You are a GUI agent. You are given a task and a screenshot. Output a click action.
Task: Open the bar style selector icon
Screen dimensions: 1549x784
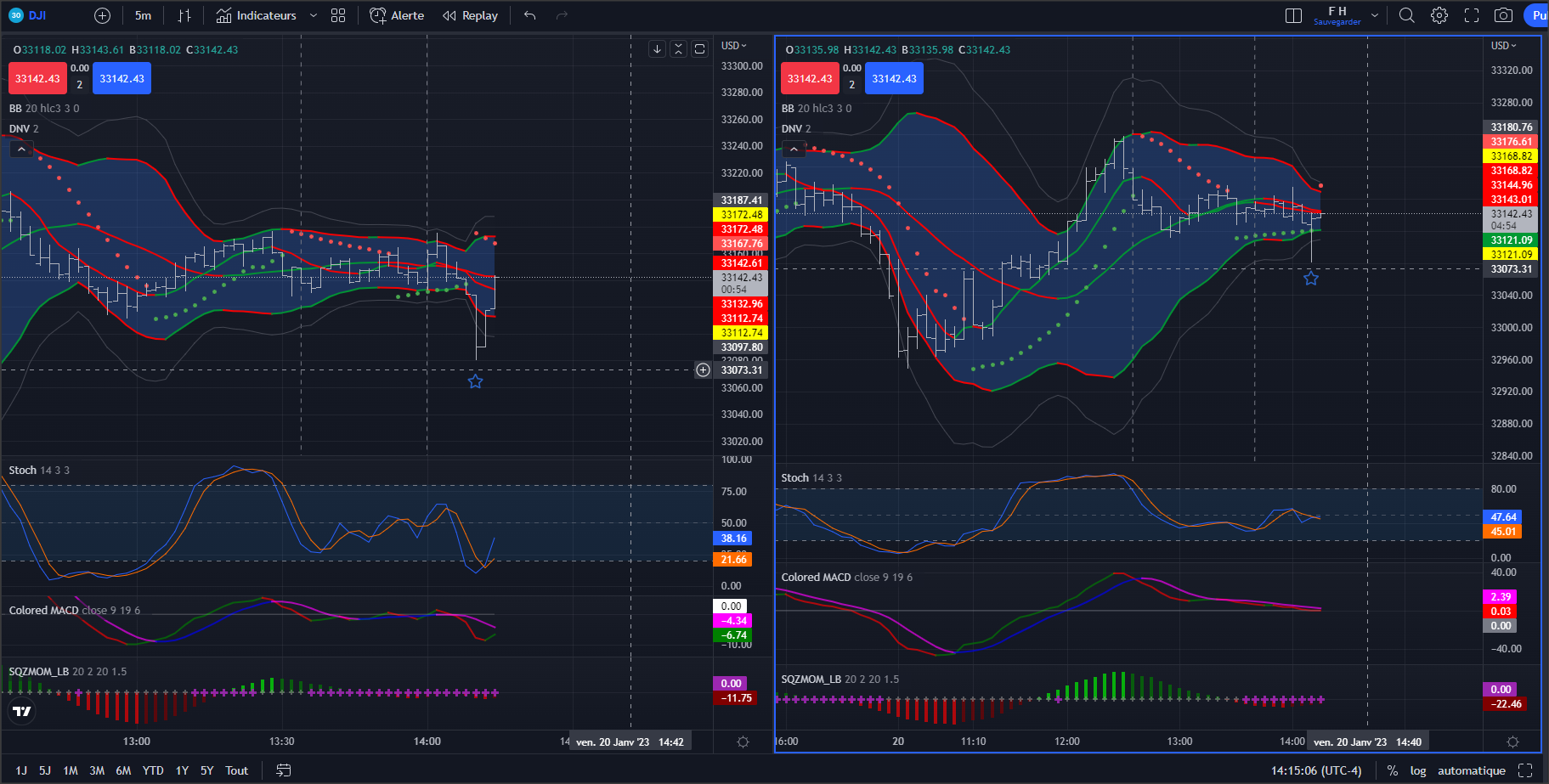[184, 15]
